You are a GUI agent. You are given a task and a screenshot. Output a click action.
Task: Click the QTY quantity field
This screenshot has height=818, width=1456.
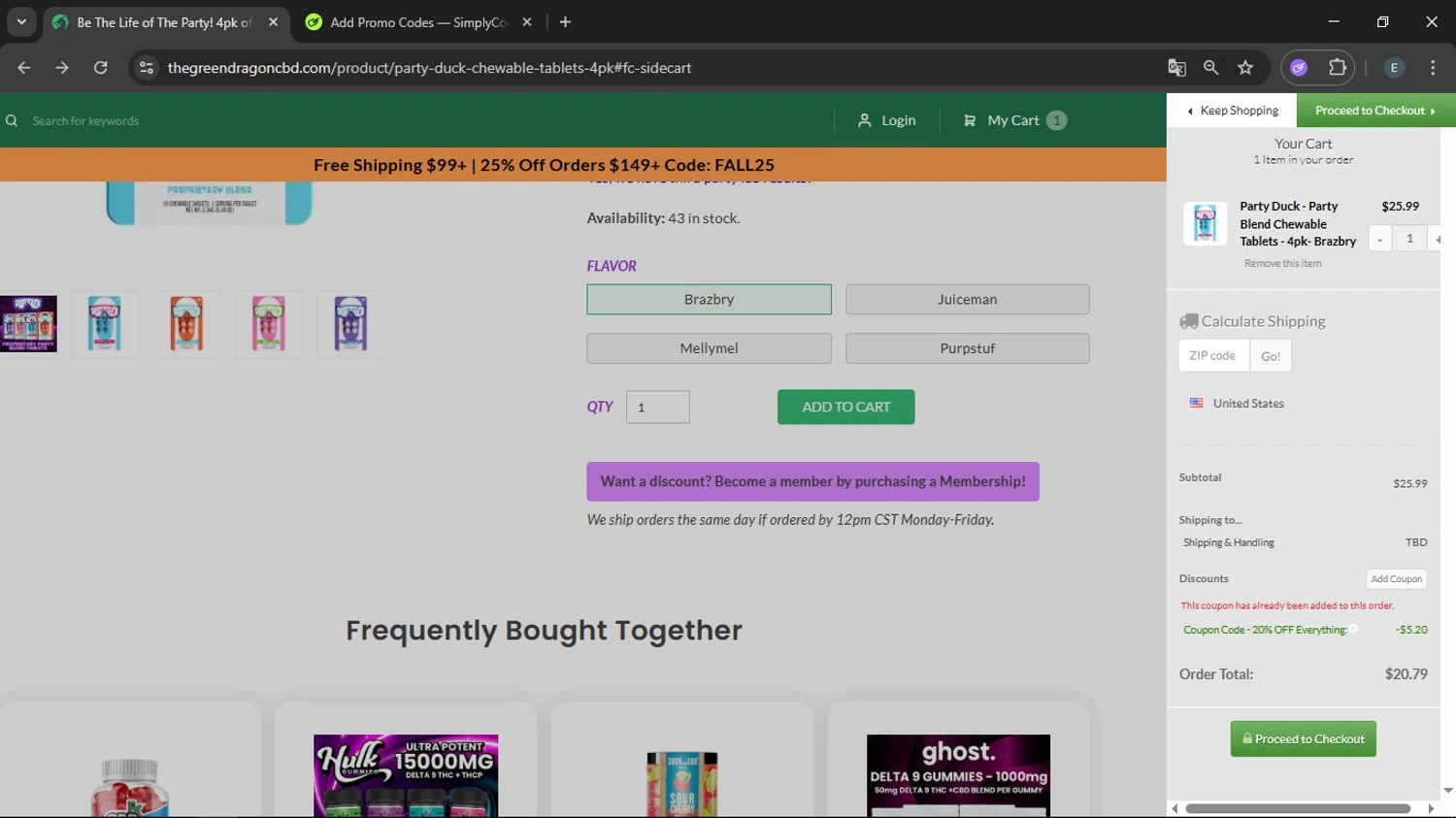pyautogui.click(x=658, y=407)
